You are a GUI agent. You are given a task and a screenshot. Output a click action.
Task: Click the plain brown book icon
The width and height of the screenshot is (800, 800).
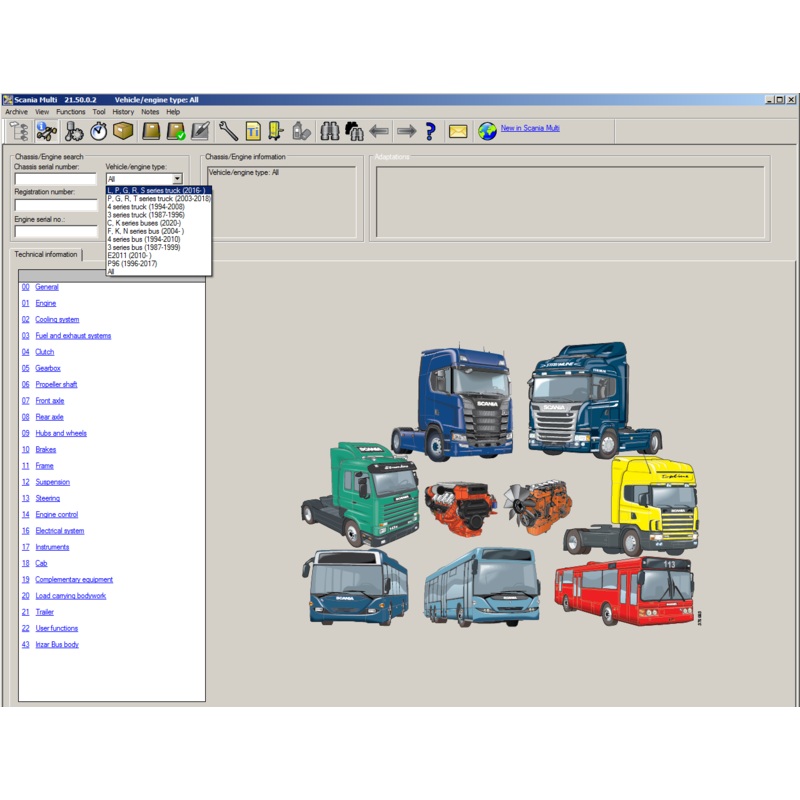tap(151, 132)
